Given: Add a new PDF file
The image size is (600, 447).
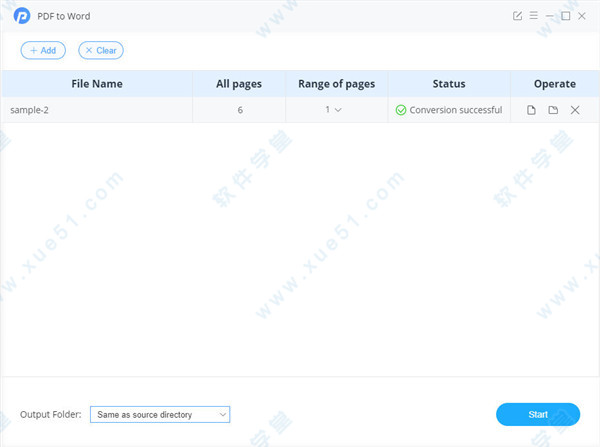Looking at the screenshot, I should (43, 50).
